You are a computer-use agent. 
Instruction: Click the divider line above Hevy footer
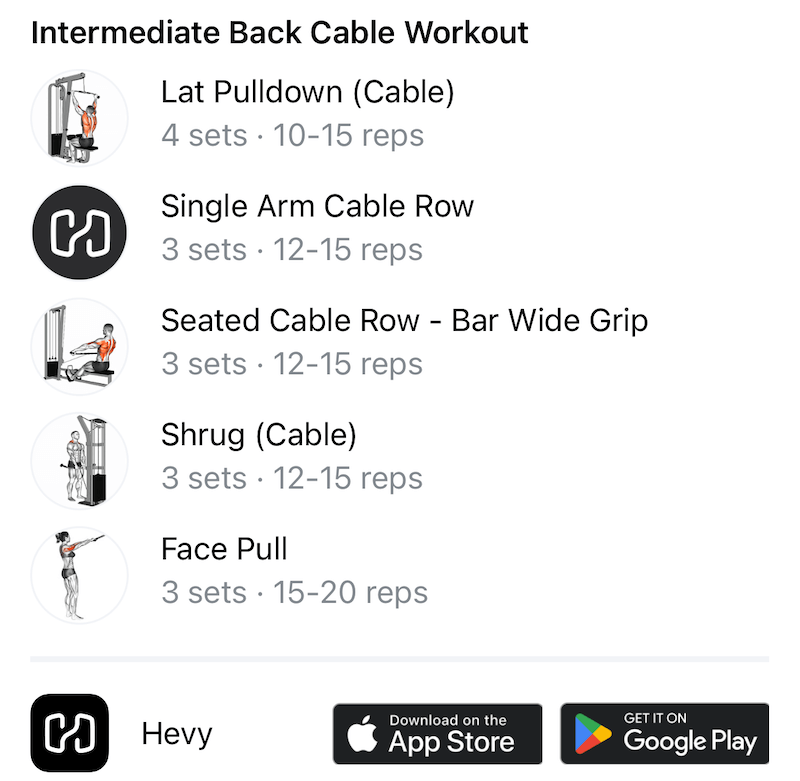click(x=399, y=659)
